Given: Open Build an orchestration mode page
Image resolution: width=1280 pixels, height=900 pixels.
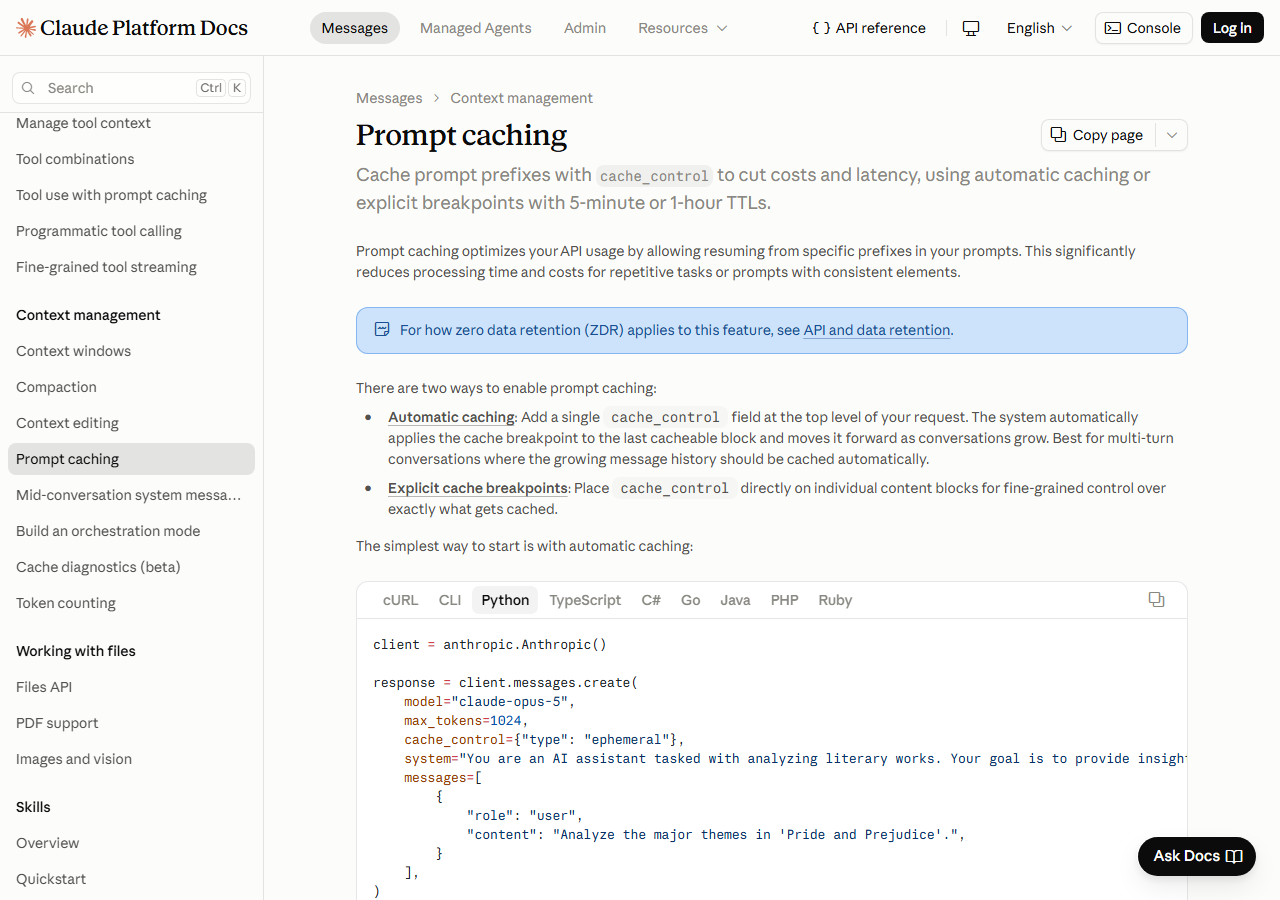Looking at the screenshot, I should point(131,531).
